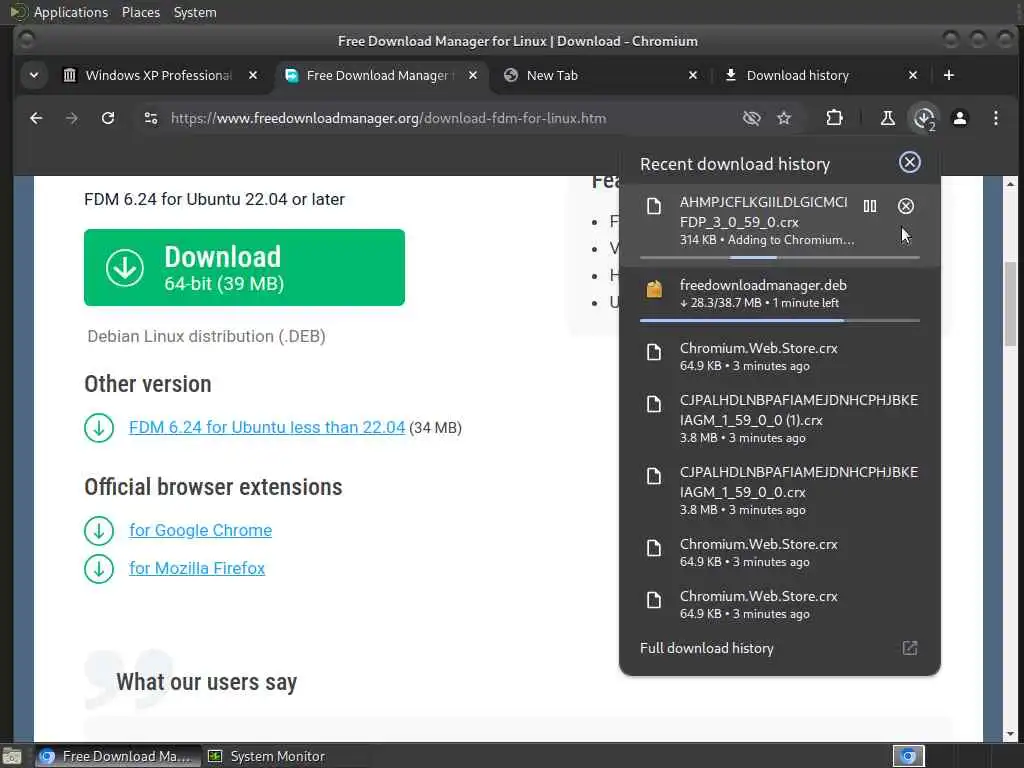Open the Extensions puzzle icon
The width and height of the screenshot is (1024, 768).
[x=834, y=118]
